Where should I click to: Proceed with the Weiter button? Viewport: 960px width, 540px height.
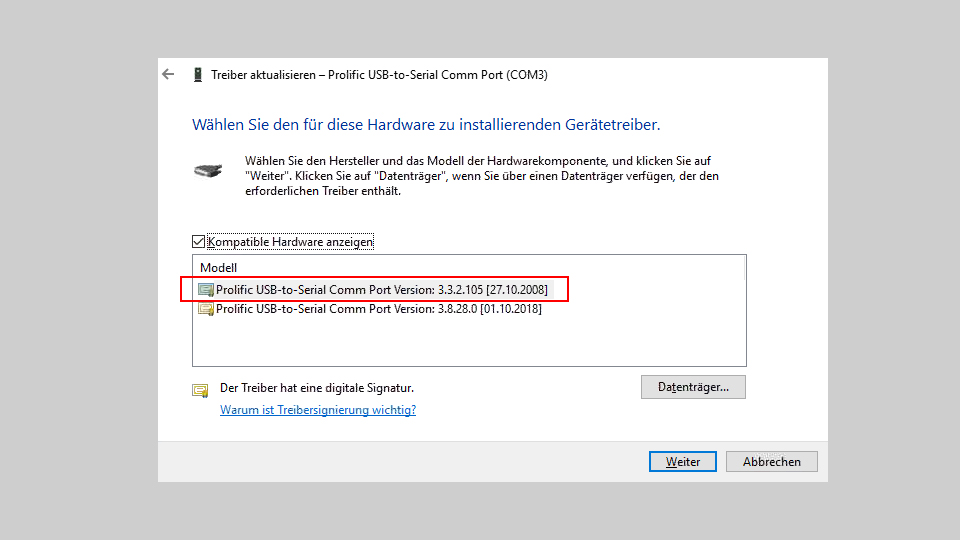[x=683, y=462]
